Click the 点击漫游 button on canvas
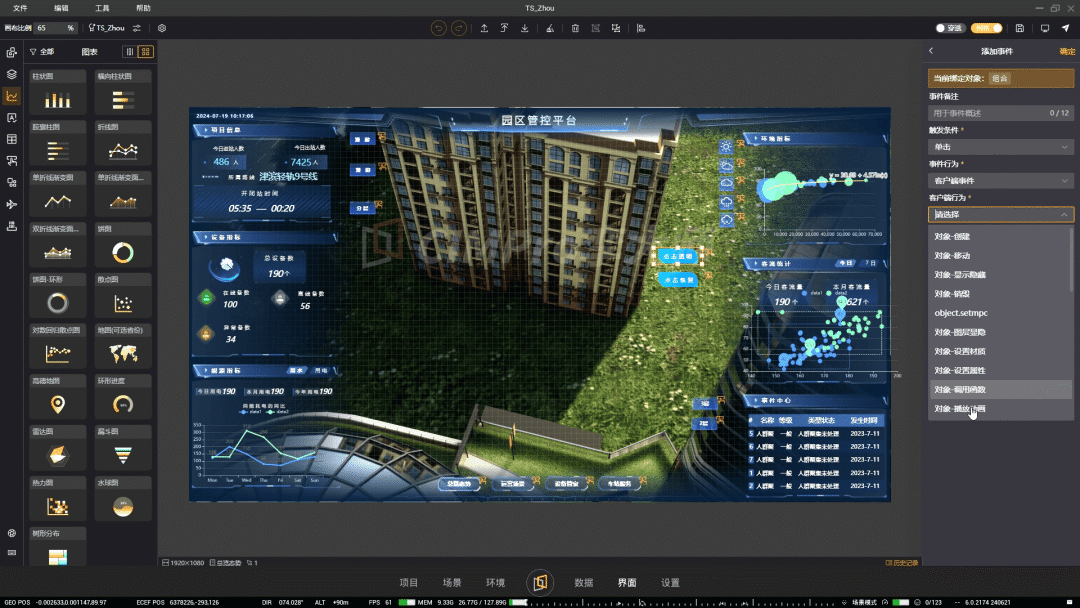This screenshot has height=608, width=1080. 678,256
